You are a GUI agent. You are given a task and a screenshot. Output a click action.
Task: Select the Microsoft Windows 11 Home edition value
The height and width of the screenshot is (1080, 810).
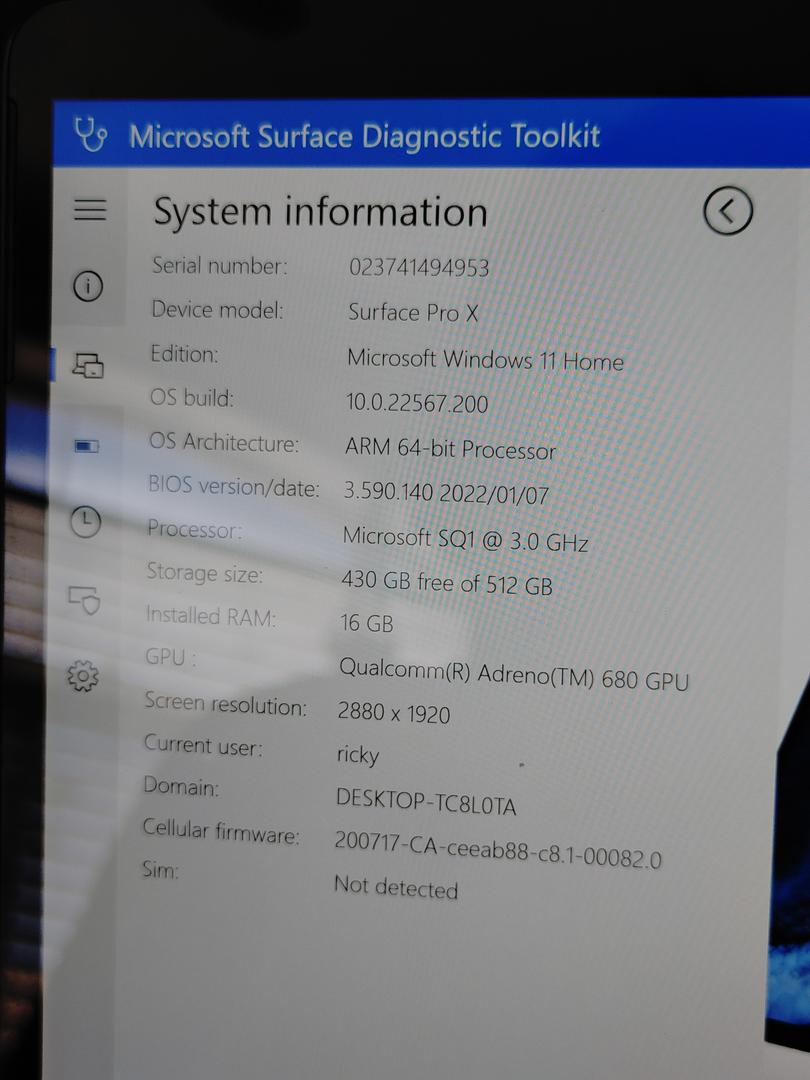pos(485,360)
